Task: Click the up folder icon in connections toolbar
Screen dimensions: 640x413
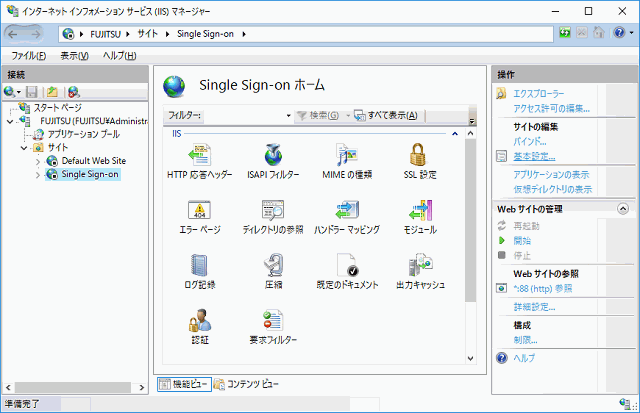Action: [52, 92]
